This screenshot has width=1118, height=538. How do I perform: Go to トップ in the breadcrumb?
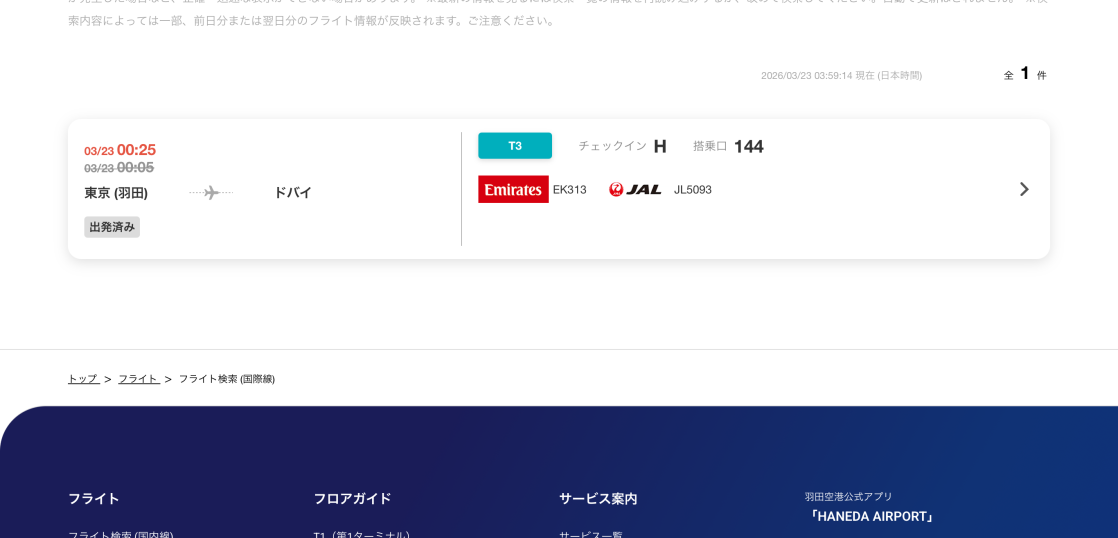click(x=83, y=379)
